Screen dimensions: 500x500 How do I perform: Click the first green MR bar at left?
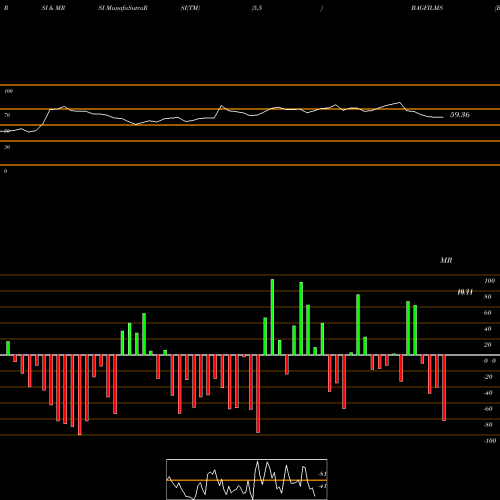(x=8, y=348)
